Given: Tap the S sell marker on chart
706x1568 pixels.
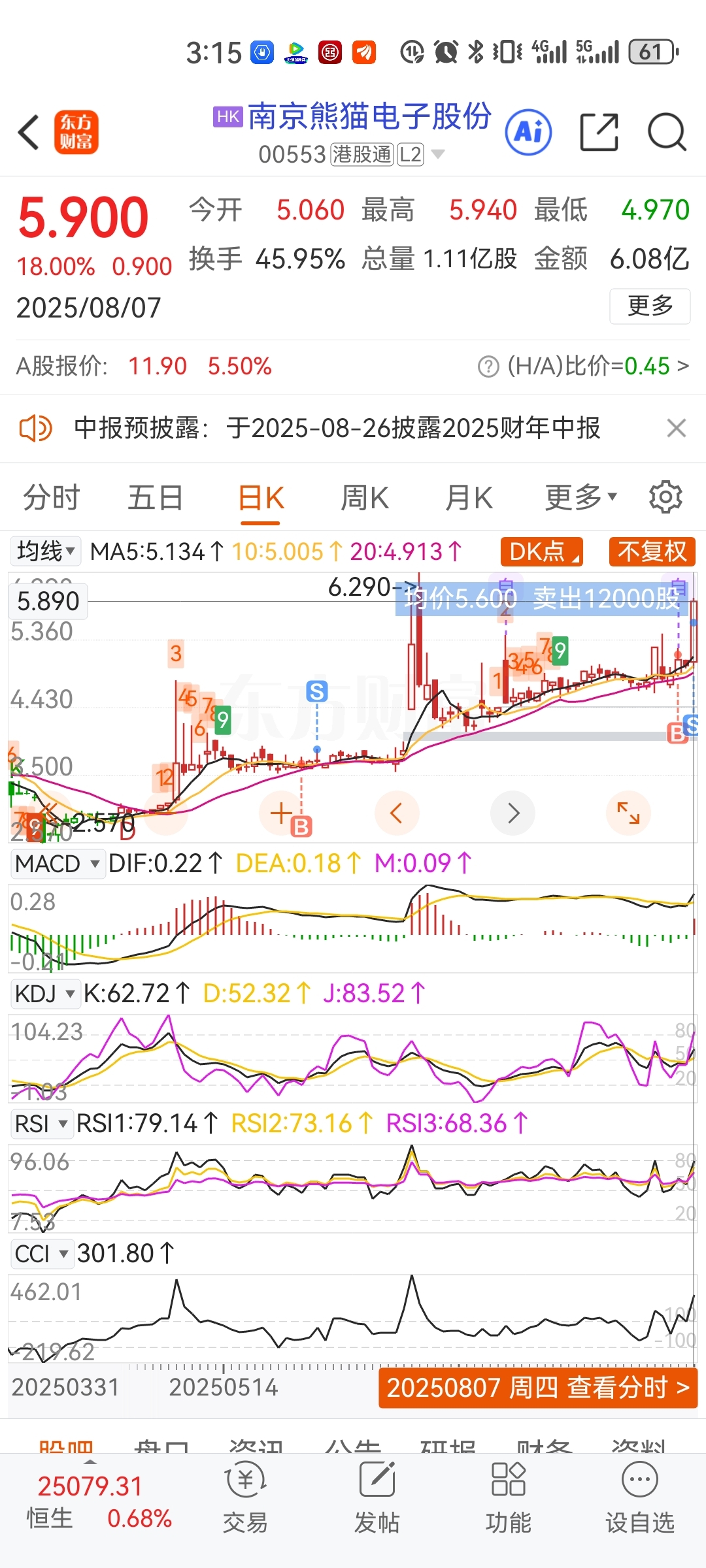Looking at the screenshot, I should coord(317,691).
